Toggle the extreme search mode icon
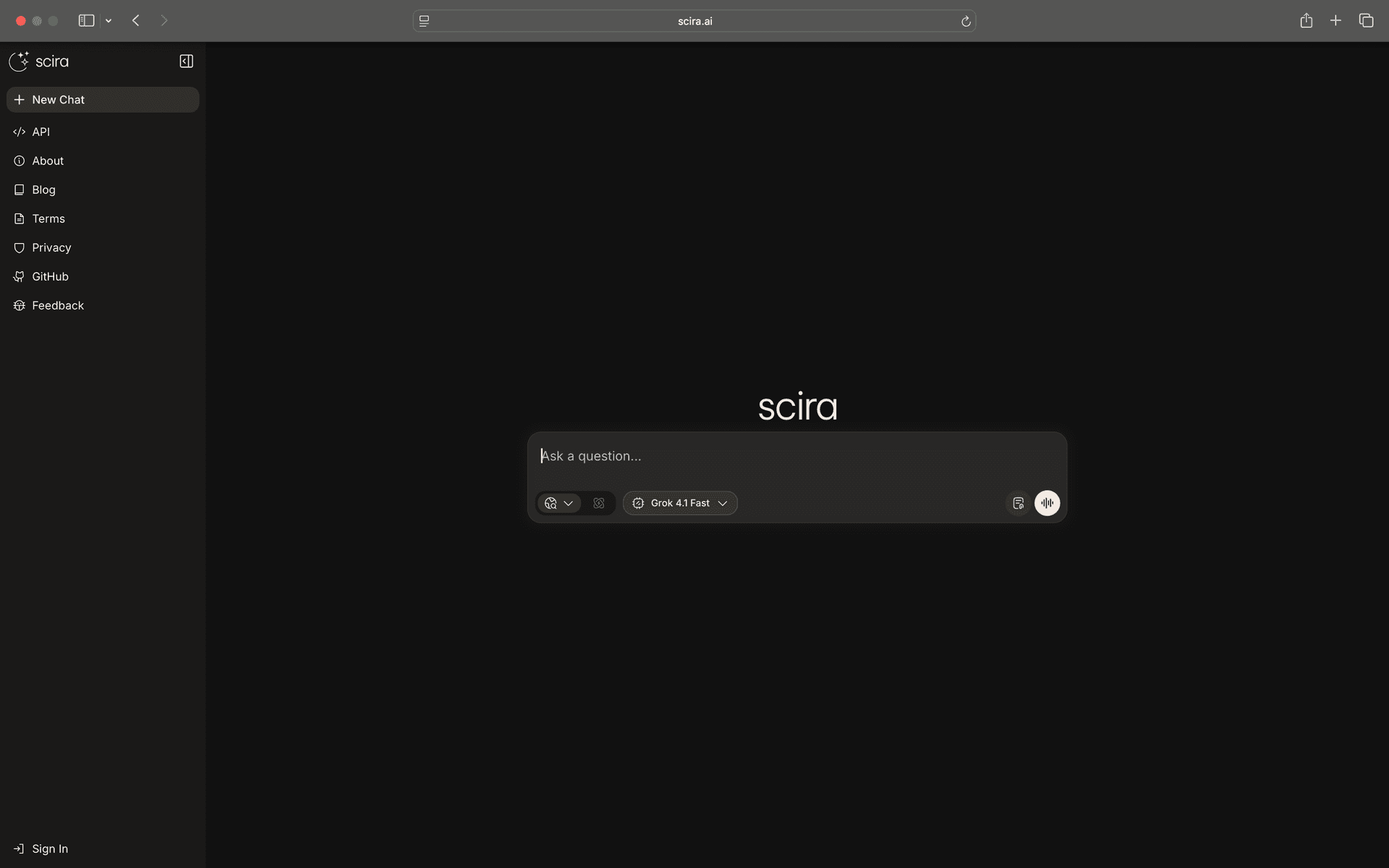This screenshot has height=868, width=1389. (599, 503)
